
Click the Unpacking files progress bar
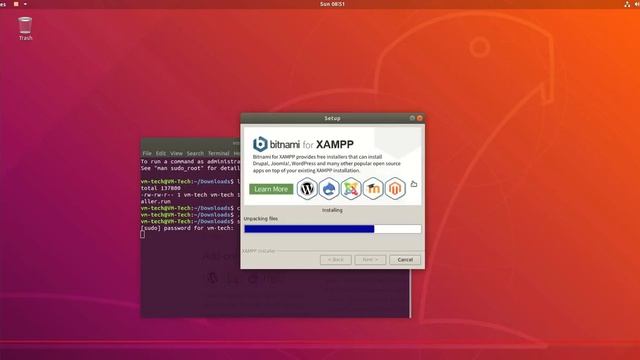tap(333, 229)
